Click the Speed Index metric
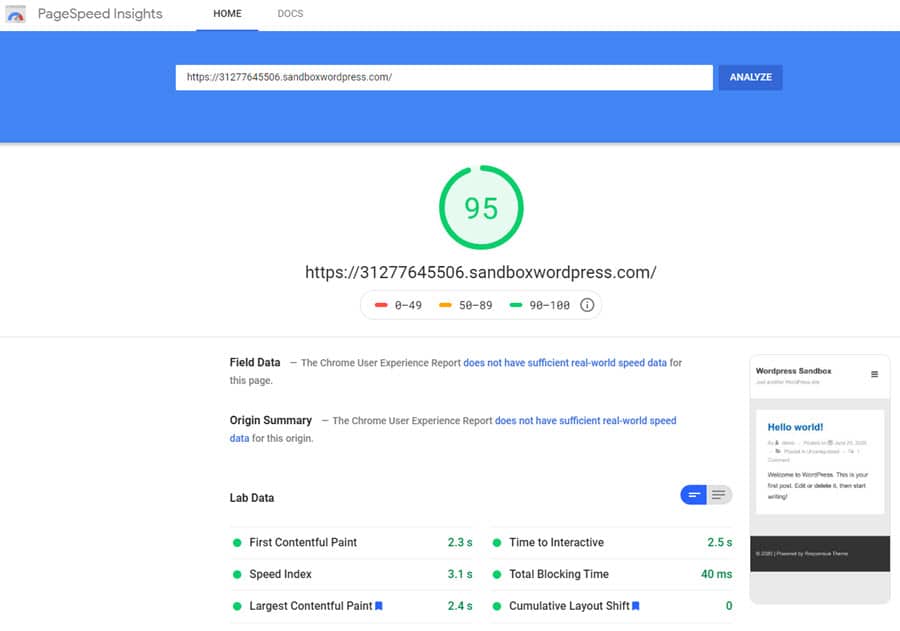The width and height of the screenshot is (900, 631). pos(352,574)
